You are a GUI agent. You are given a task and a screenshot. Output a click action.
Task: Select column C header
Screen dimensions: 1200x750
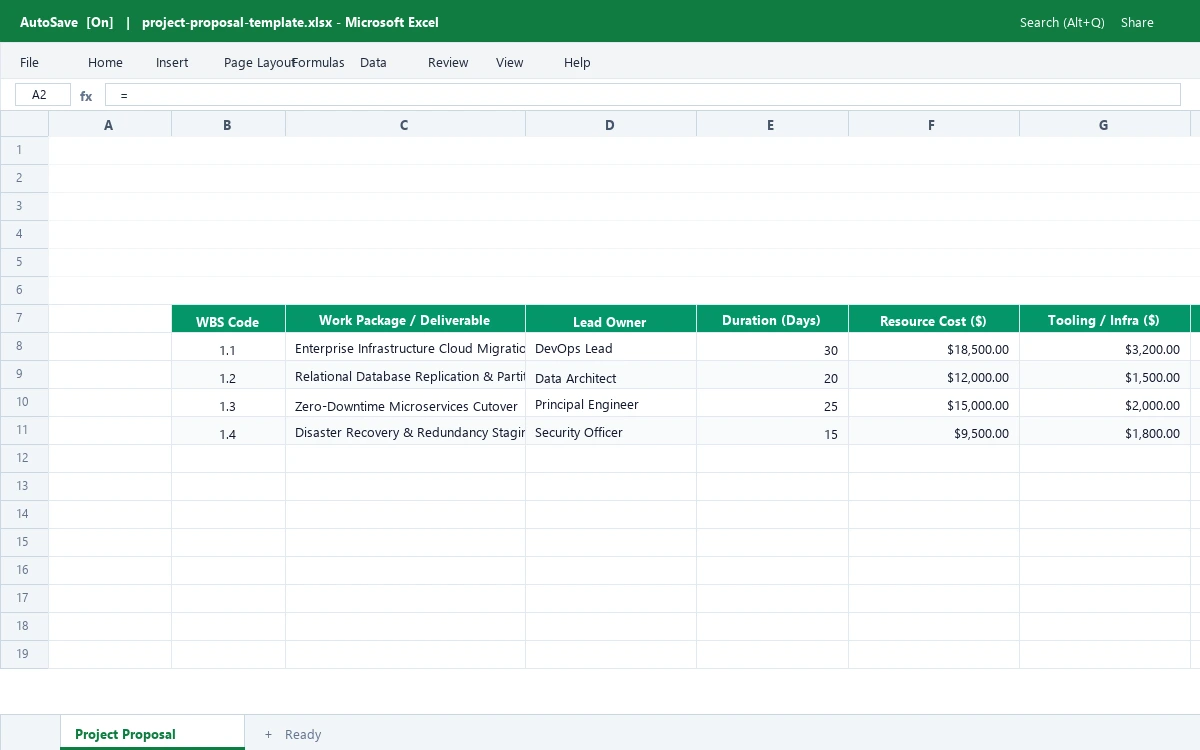click(x=405, y=124)
